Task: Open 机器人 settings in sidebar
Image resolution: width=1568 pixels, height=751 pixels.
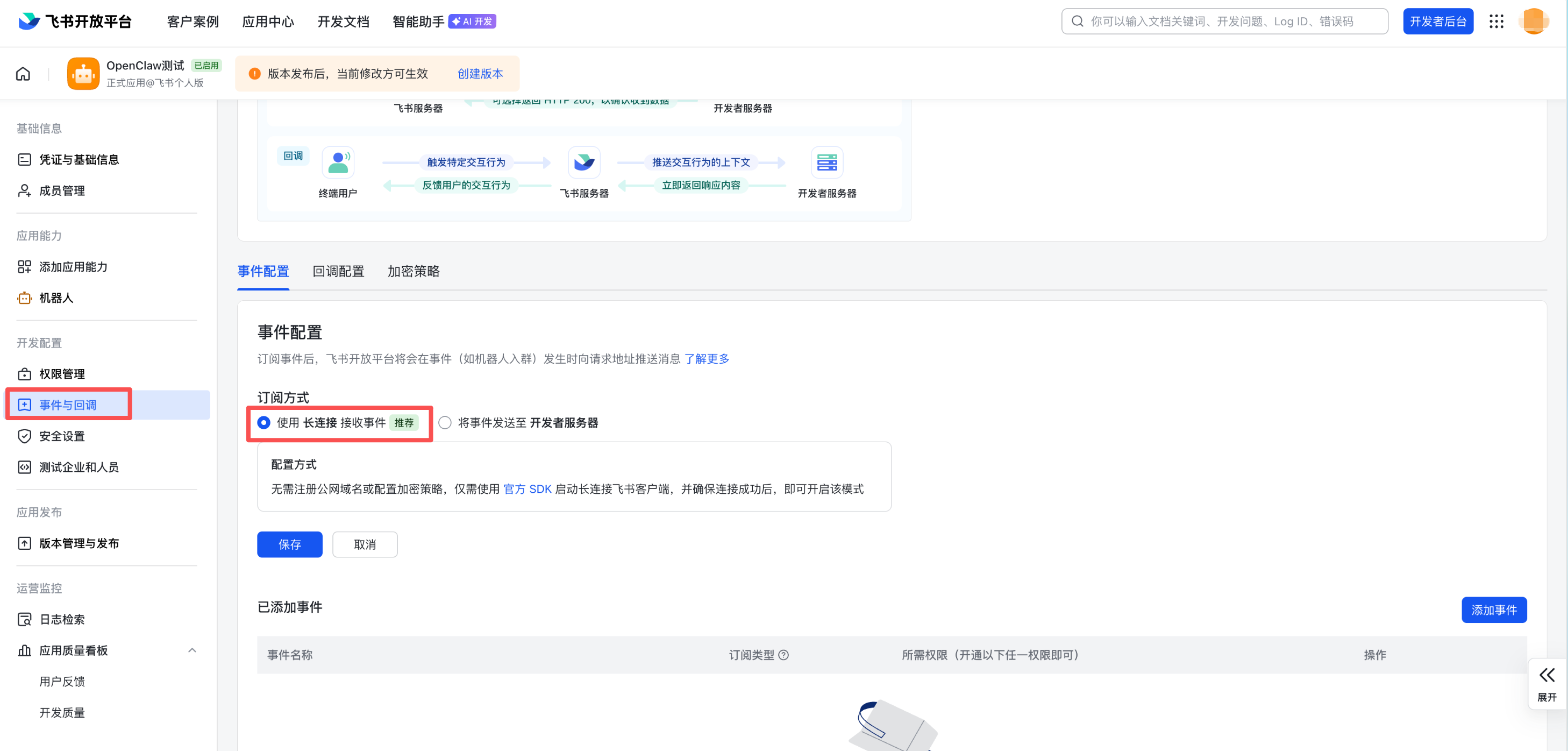Action: point(56,298)
